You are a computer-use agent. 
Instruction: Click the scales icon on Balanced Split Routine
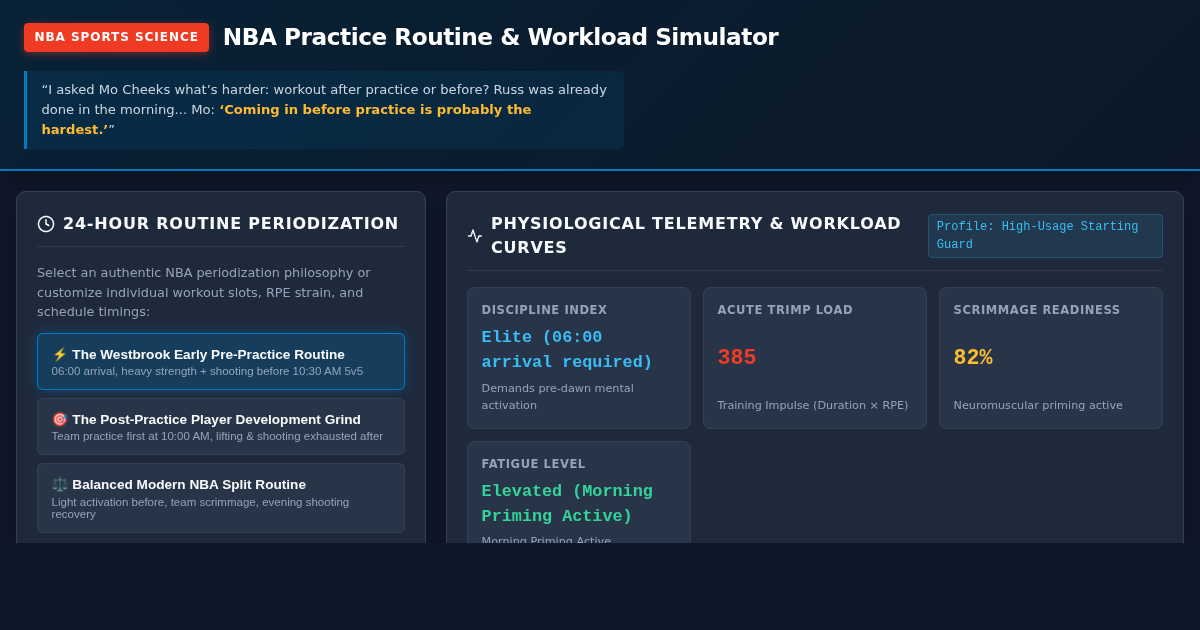[x=60, y=484]
